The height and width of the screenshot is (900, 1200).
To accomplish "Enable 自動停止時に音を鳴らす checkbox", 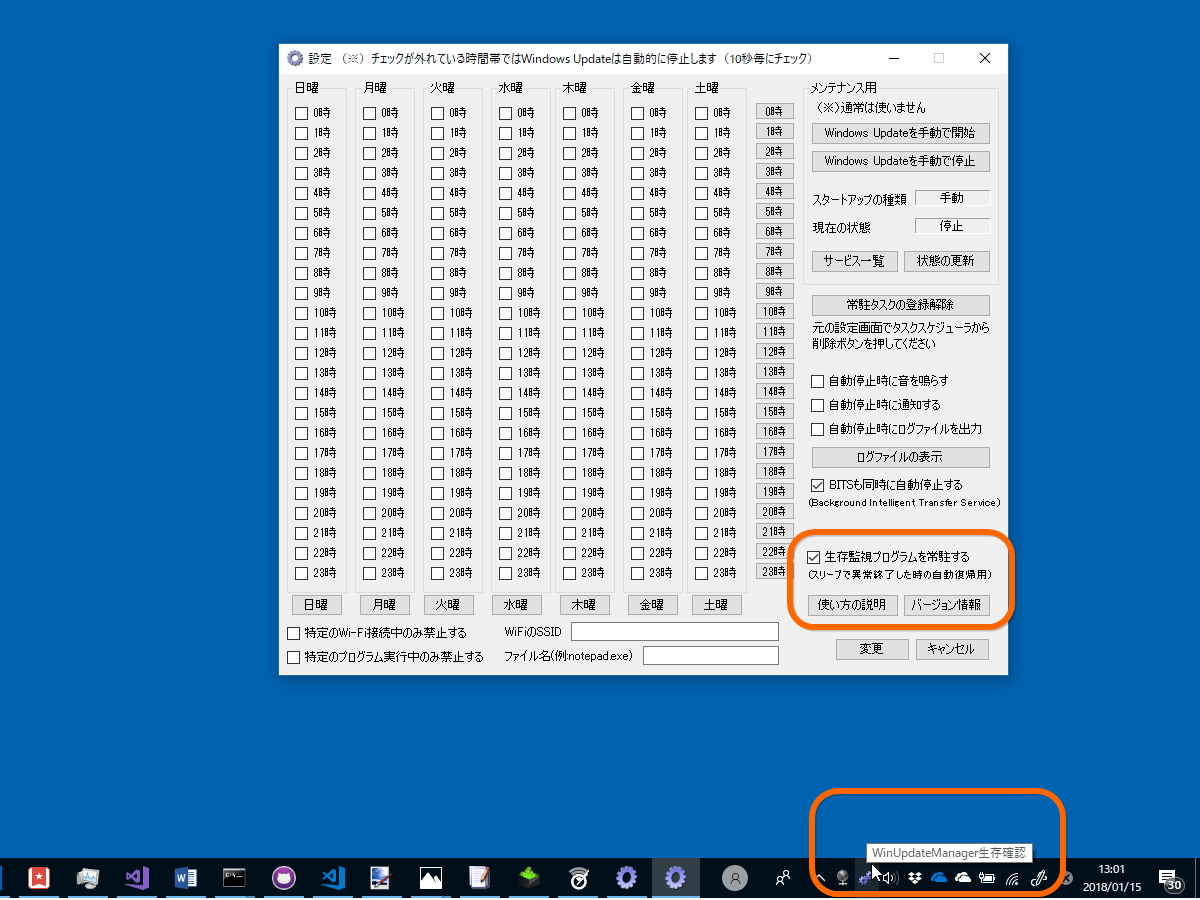I will [x=816, y=380].
